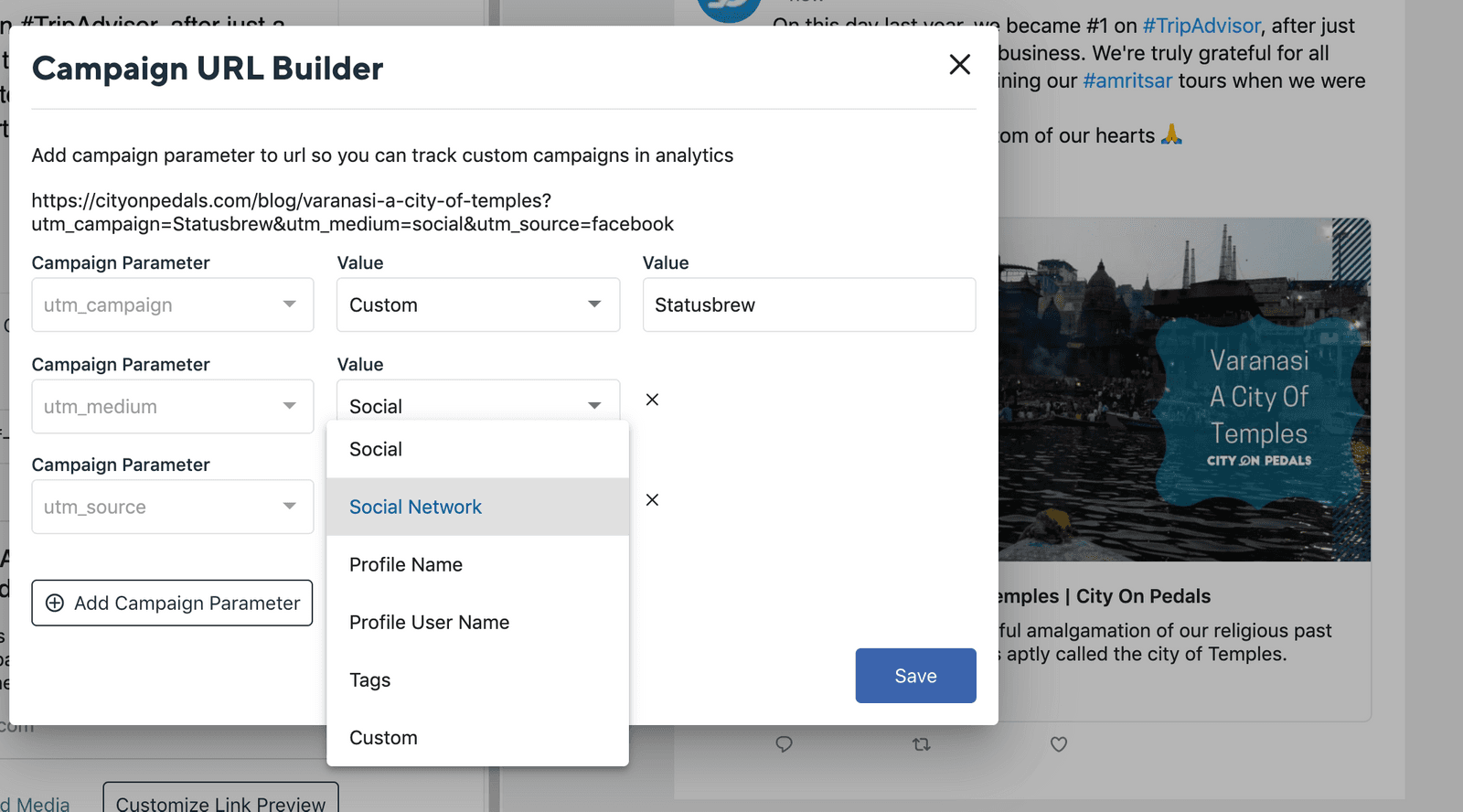The image size is (1463, 812).
Task: Select Social option from dropdown list
Action: tap(376, 450)
